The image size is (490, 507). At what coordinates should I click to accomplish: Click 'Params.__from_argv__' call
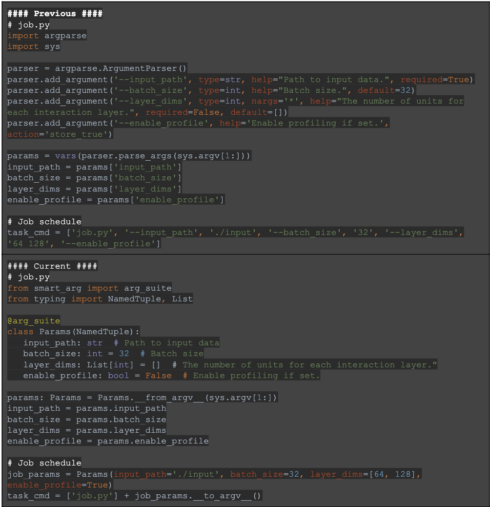(151, 398)
